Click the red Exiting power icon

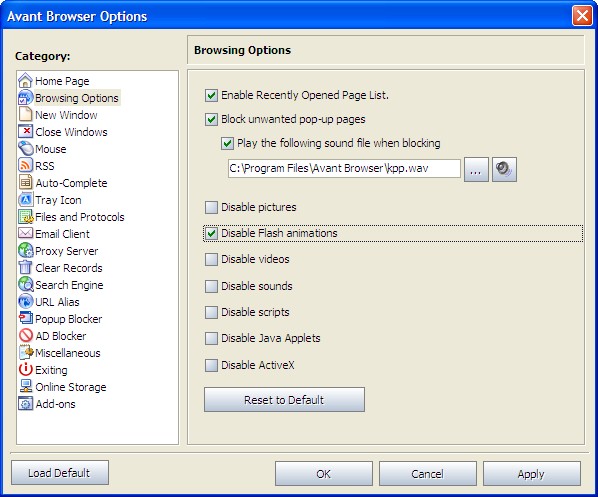[x=25, y=369]
